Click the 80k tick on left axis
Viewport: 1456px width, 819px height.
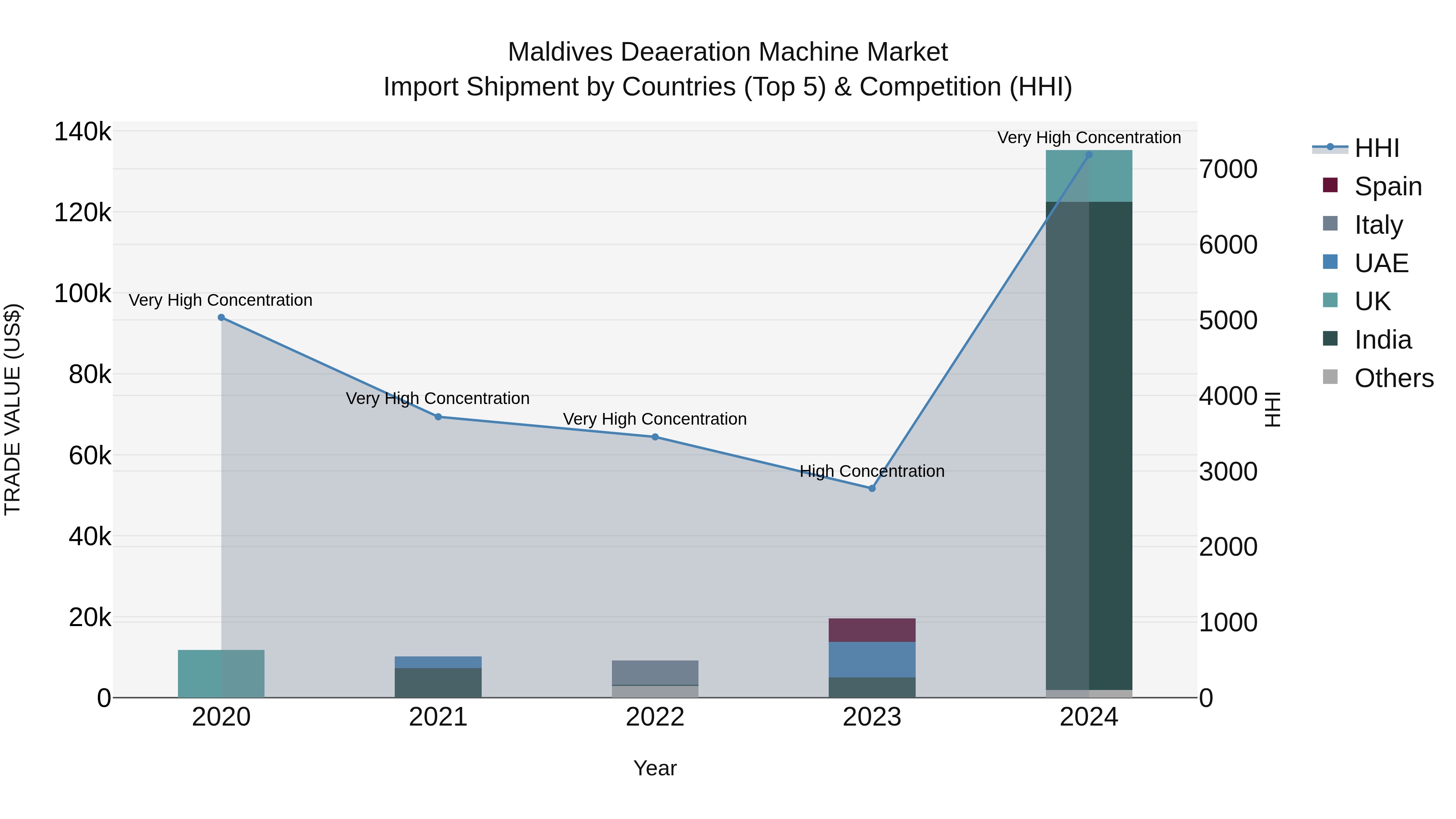point(90,374)
